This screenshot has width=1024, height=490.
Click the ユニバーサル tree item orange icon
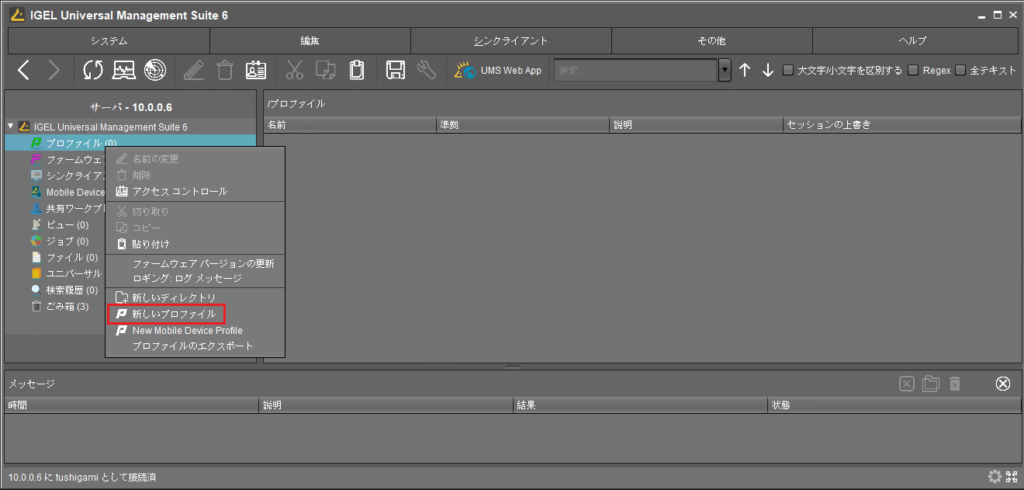pos(37,274)
